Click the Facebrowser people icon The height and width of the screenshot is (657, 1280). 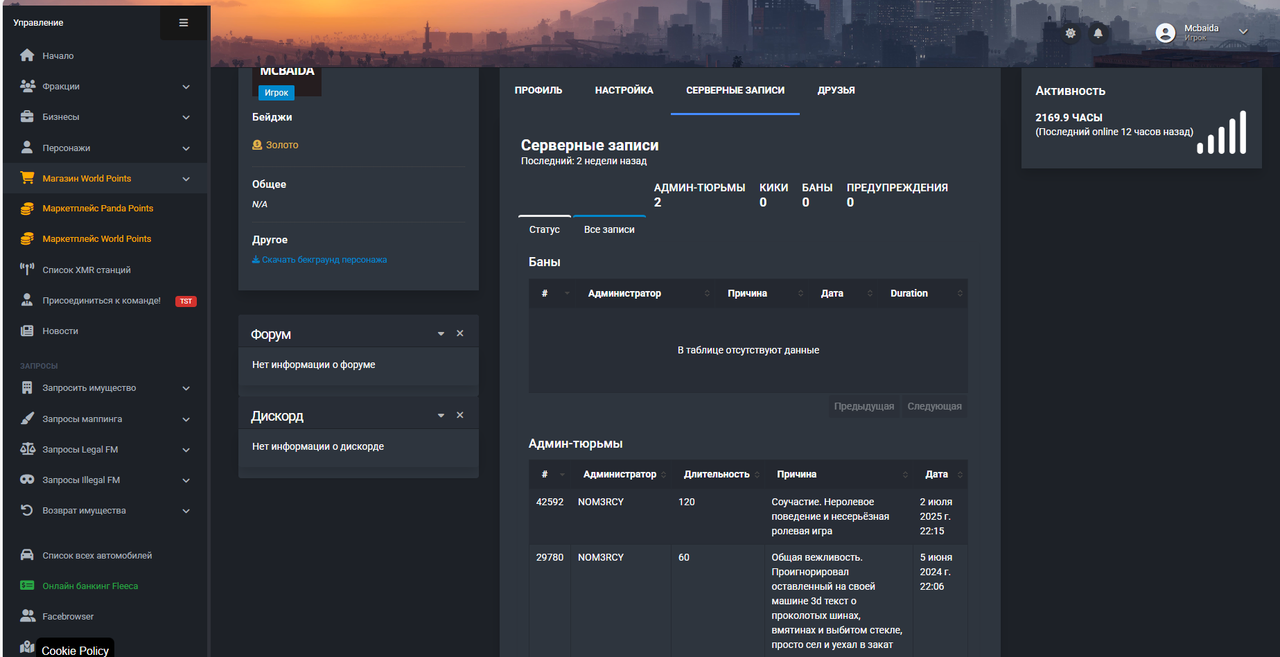point(27,616)
